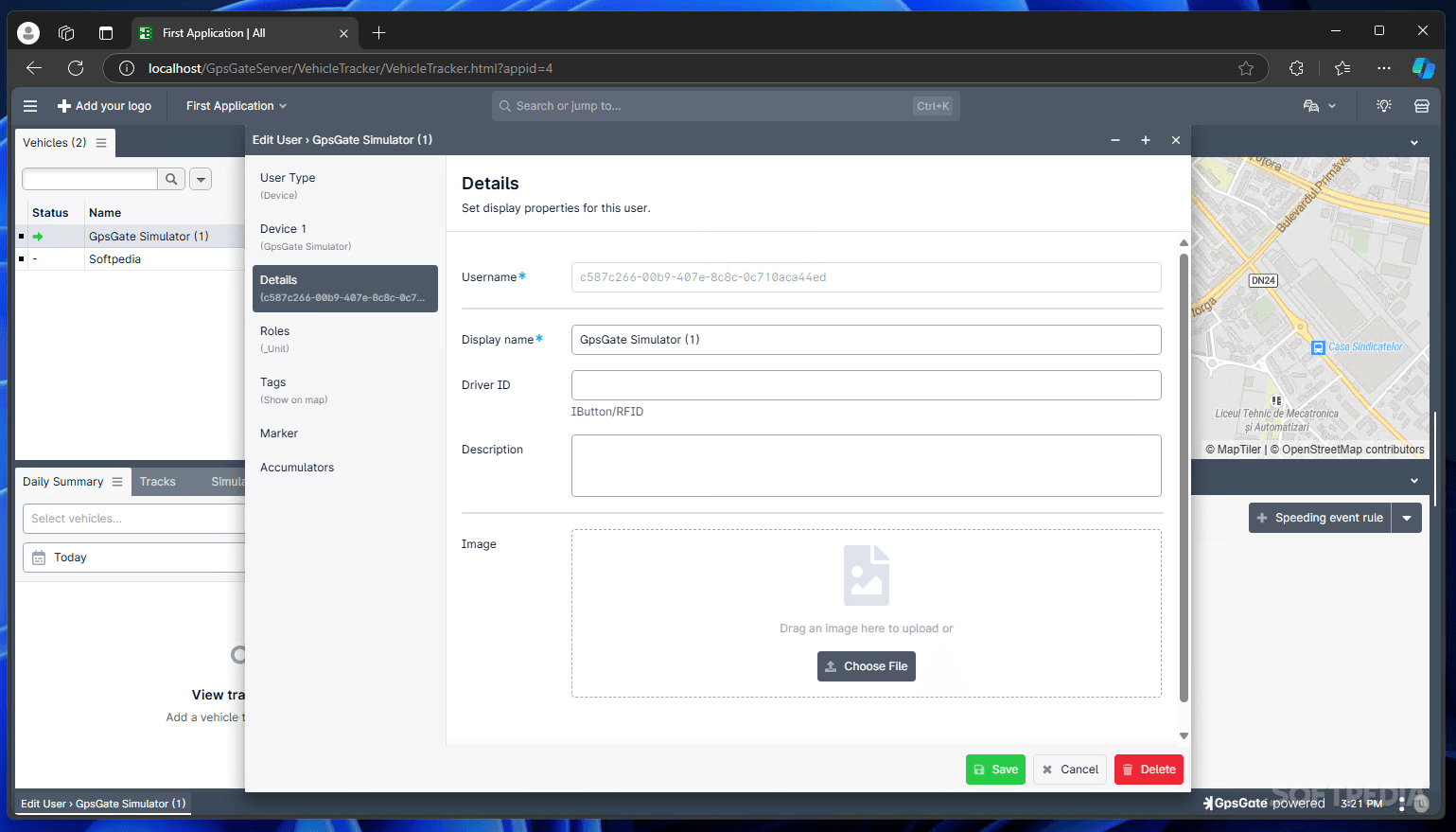This screenshot has height=832, width=1456.
Task: Sort by Name column header
Action: point(105,213)
